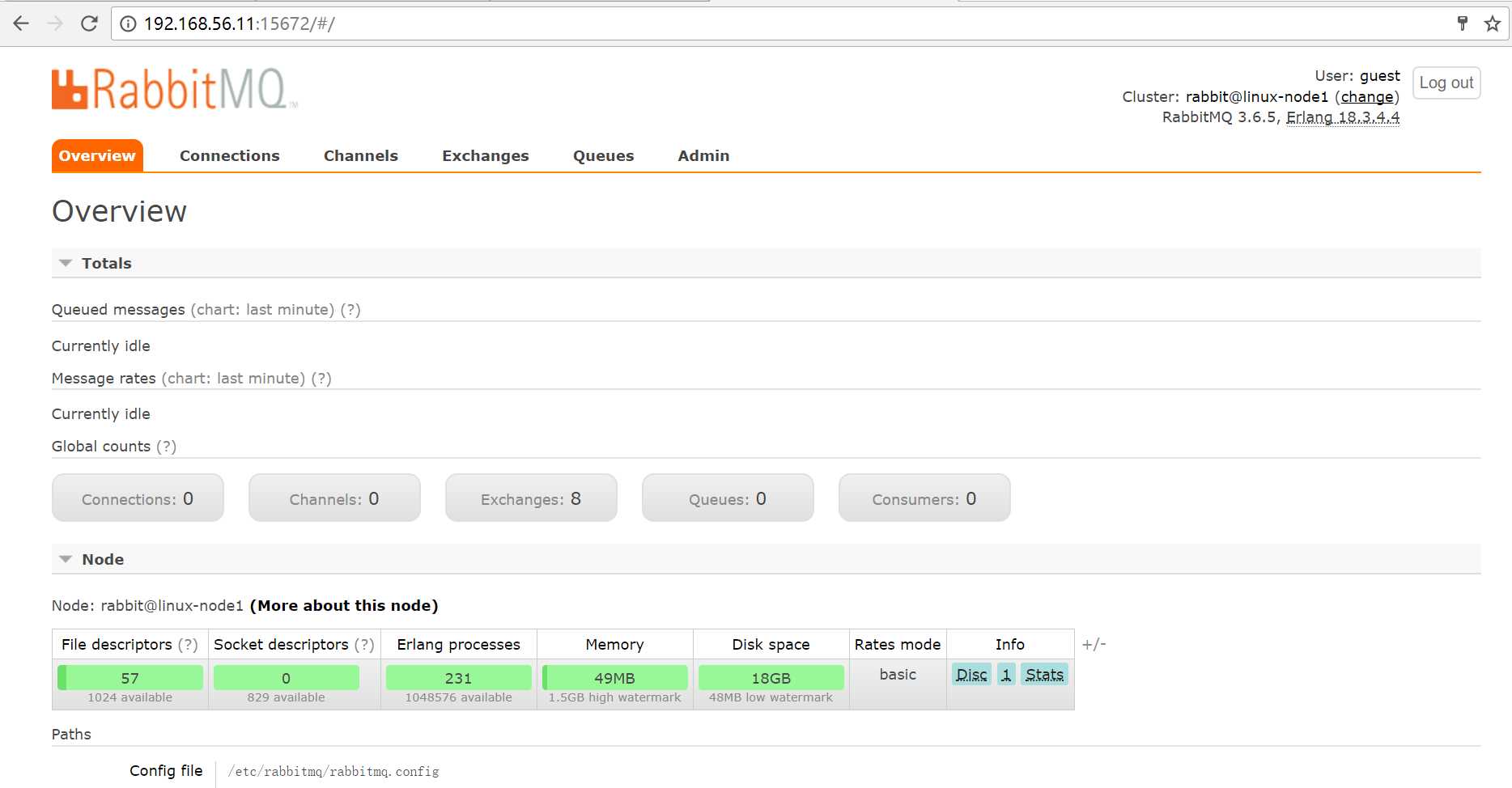Click the 1024 available text
Screen dimensions: 1512x788
[130, 697]
